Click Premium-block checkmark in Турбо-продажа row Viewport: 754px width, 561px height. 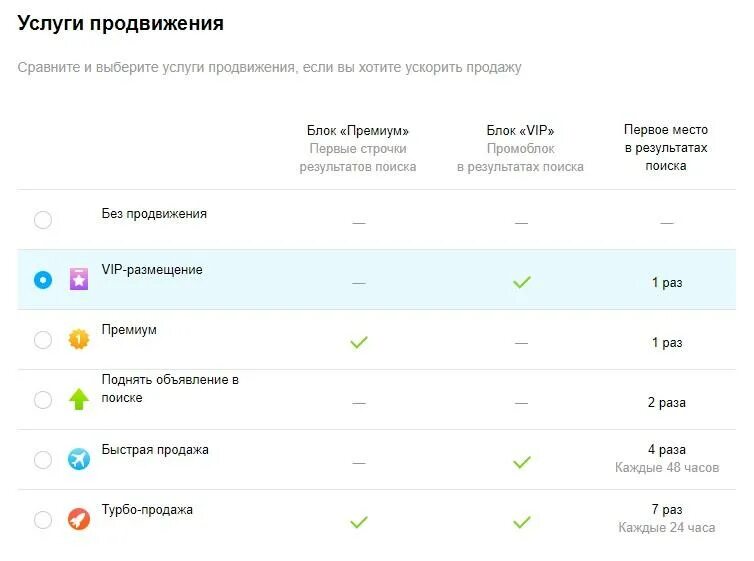point(359,522)
